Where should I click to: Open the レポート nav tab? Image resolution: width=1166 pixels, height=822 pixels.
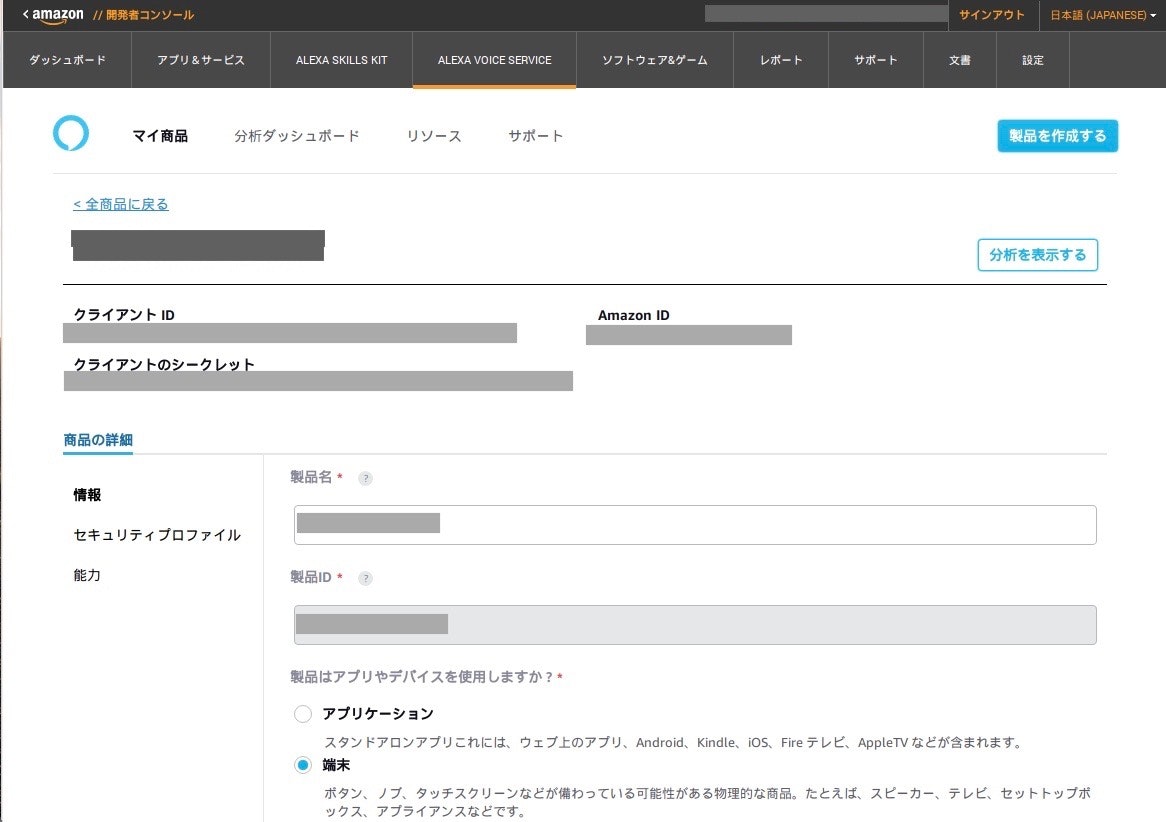[781, 60]
